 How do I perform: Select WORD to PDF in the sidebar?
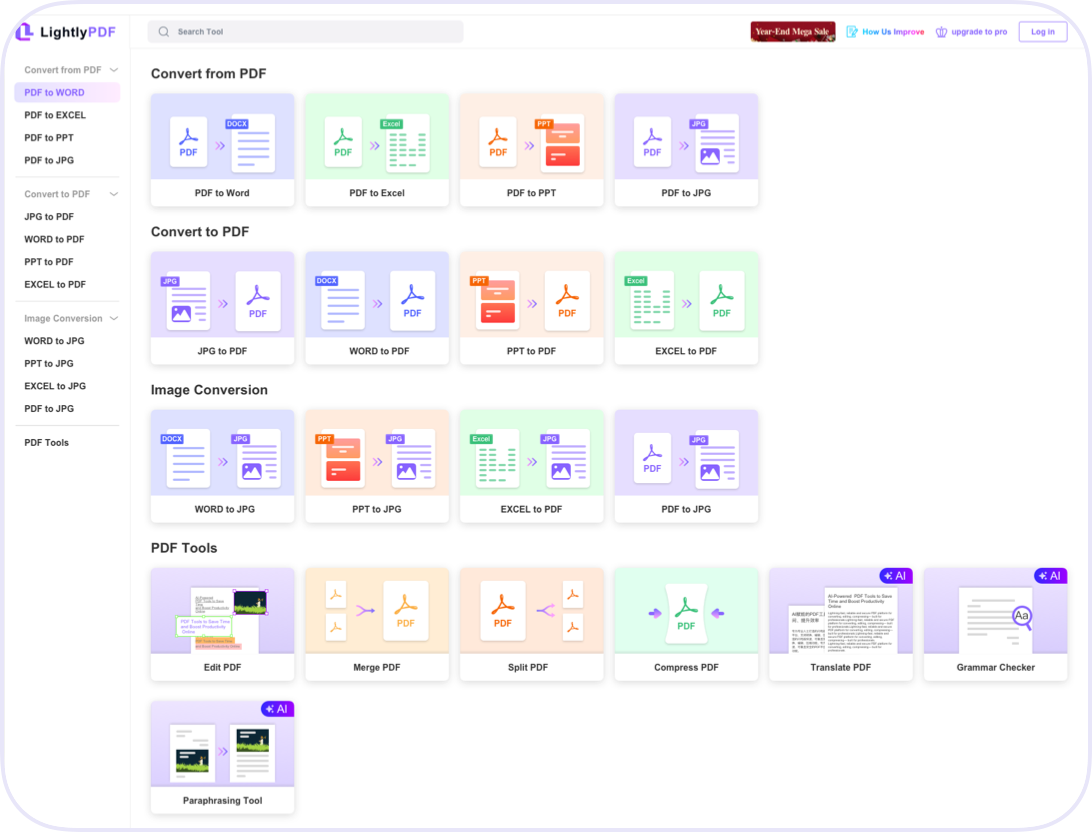click(x=54, y=239)
